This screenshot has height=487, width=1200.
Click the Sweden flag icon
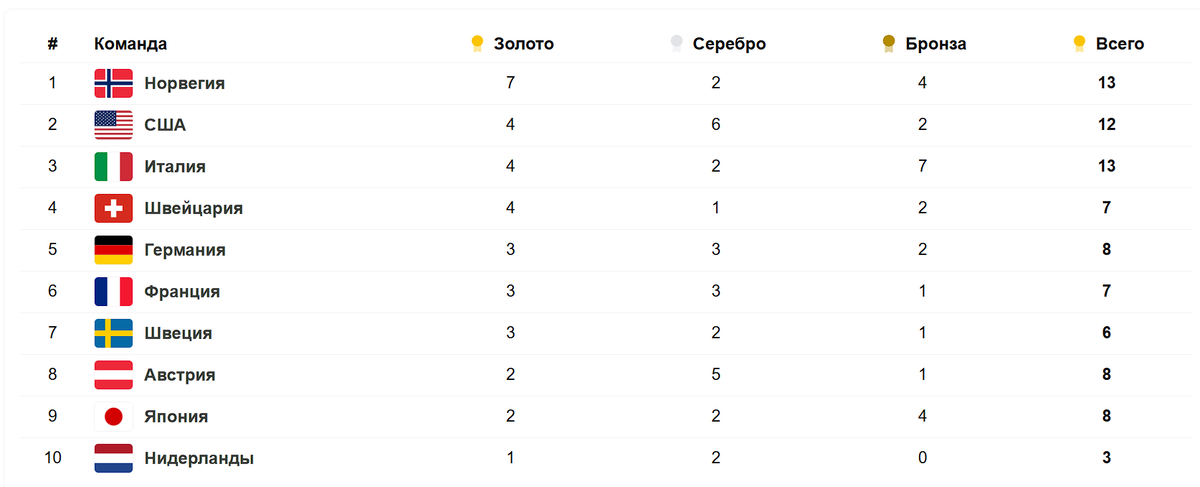tap(113, 333)
